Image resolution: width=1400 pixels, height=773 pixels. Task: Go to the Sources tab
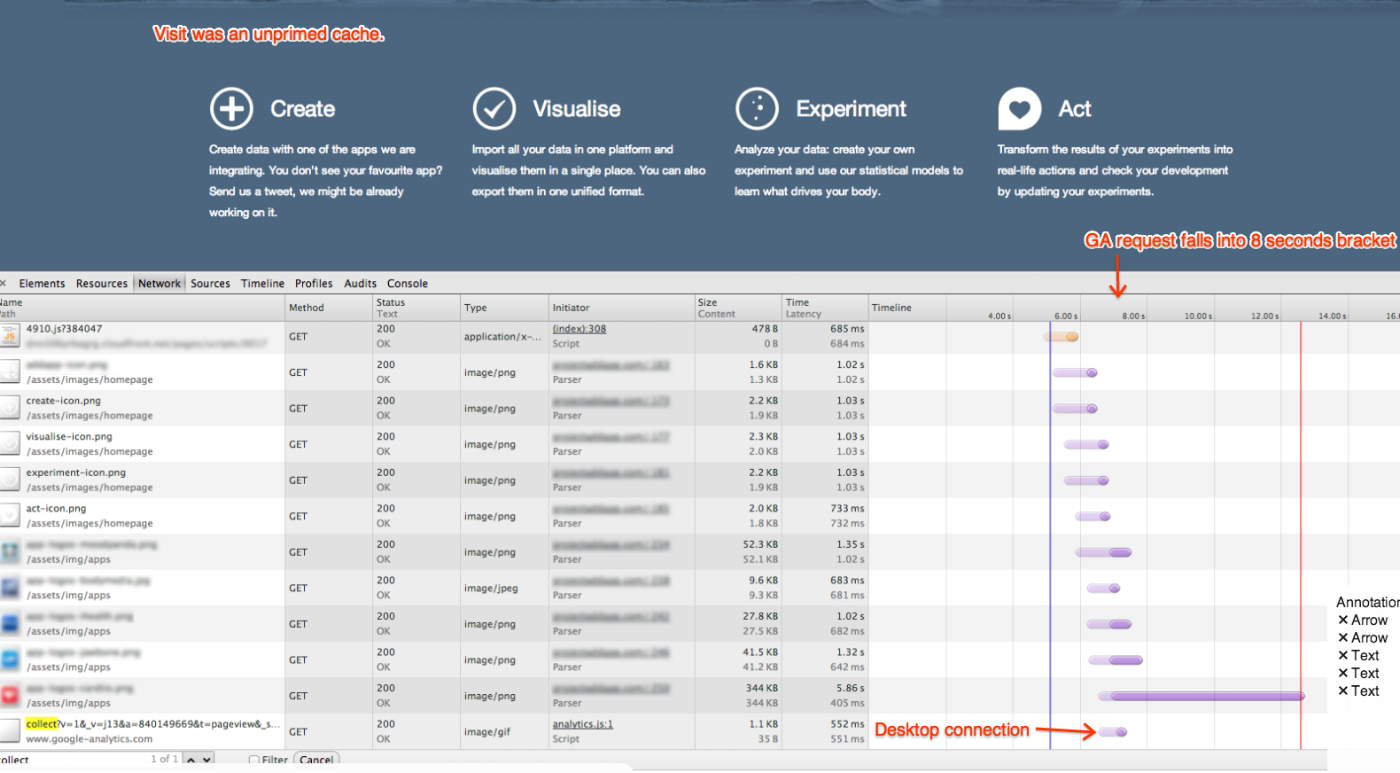(x=210, y=283)
